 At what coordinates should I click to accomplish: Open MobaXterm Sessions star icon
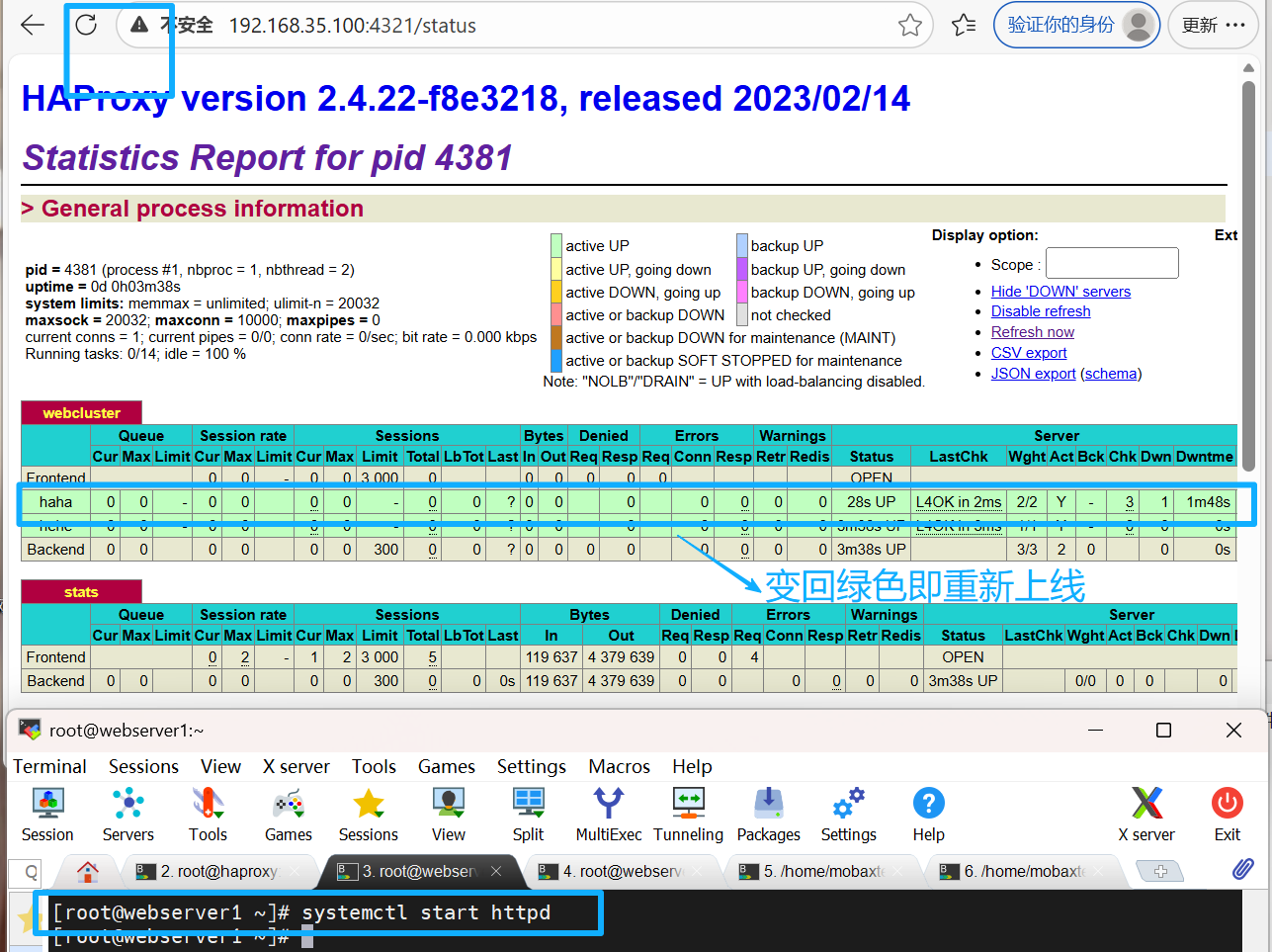(x=369, y=816)
